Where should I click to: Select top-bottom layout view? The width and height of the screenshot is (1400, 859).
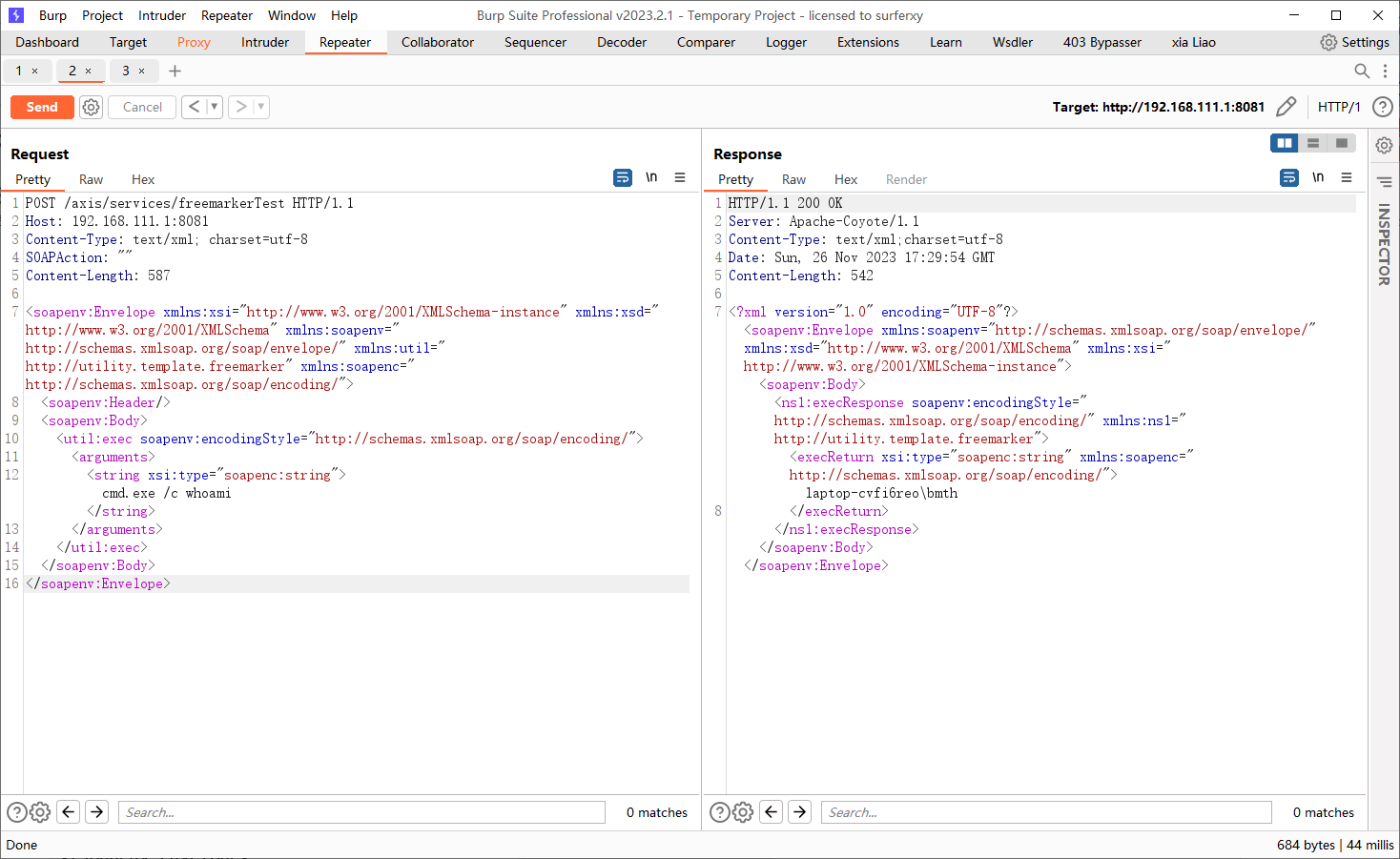[1313, 143]
